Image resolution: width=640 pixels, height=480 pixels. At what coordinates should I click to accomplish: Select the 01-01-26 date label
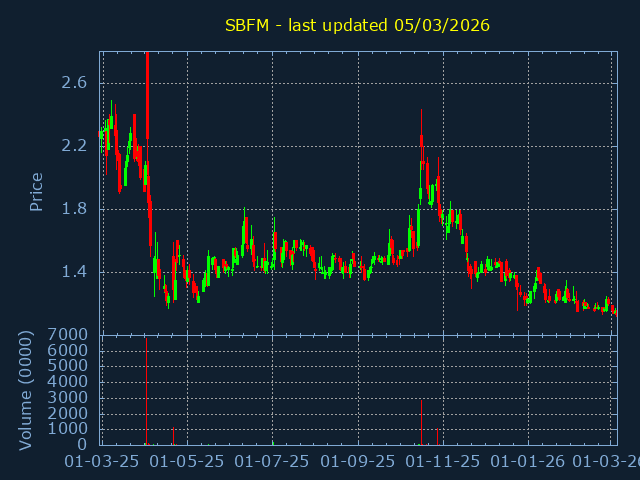(x=528, y=461)
